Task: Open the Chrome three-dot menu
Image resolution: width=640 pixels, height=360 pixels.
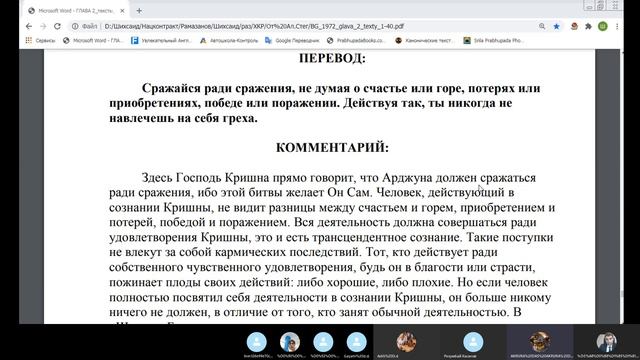Action: [x=617, y=26]
